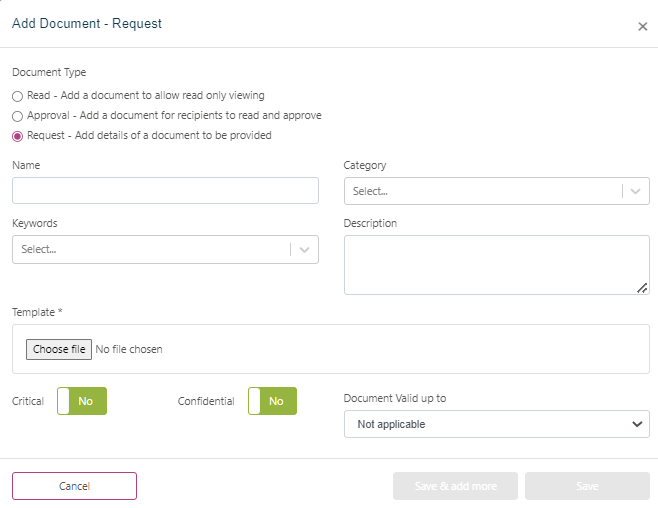Select the Read document type radio

(x=17, y=96)
